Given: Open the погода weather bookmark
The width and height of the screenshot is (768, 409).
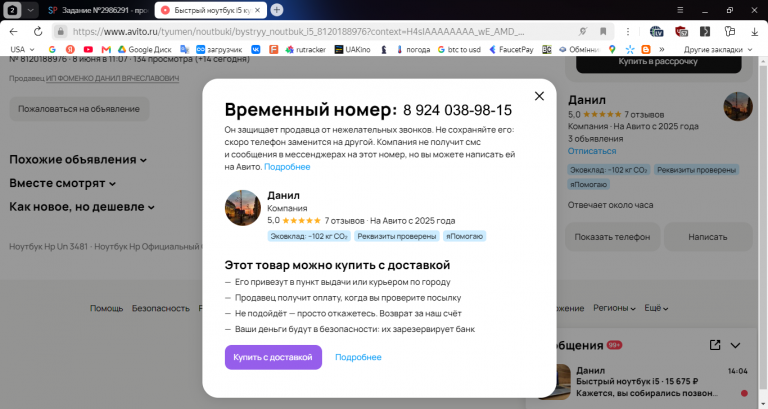Looking at the screenshot, I should (413, 49).
